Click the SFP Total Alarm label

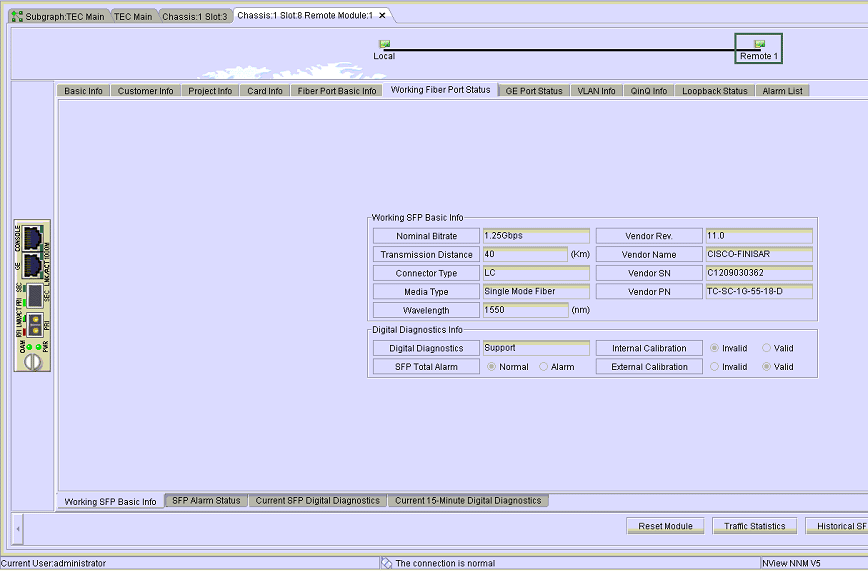pyautogui.click(x=426, y=367)
